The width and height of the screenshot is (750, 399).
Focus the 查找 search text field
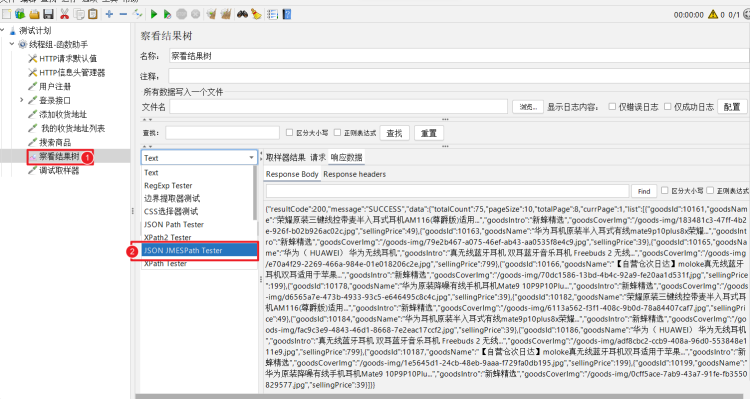tap(222, 133)
